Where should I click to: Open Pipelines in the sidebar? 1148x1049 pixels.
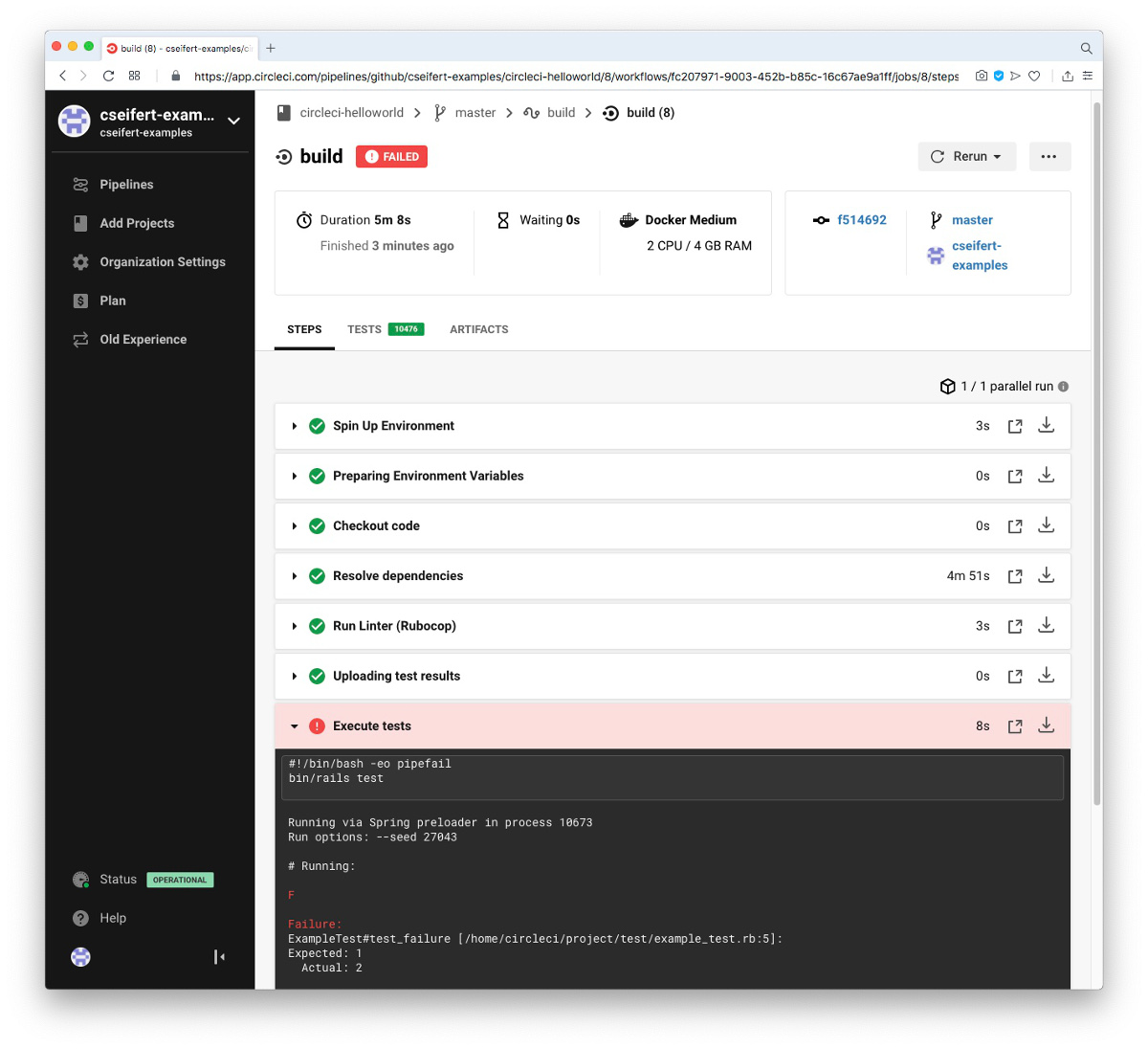coord(126,185)
